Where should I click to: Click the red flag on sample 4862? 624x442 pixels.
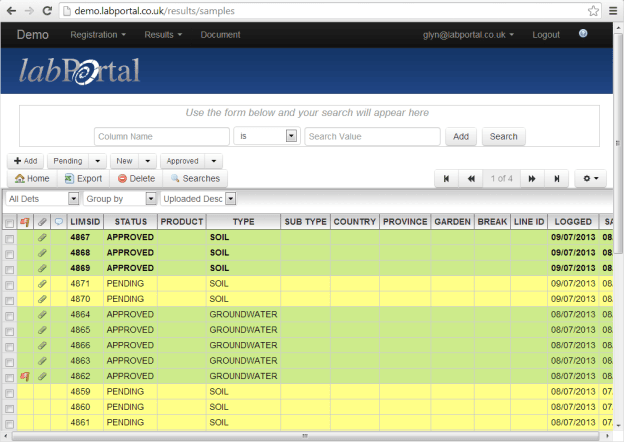pos(25,376)
